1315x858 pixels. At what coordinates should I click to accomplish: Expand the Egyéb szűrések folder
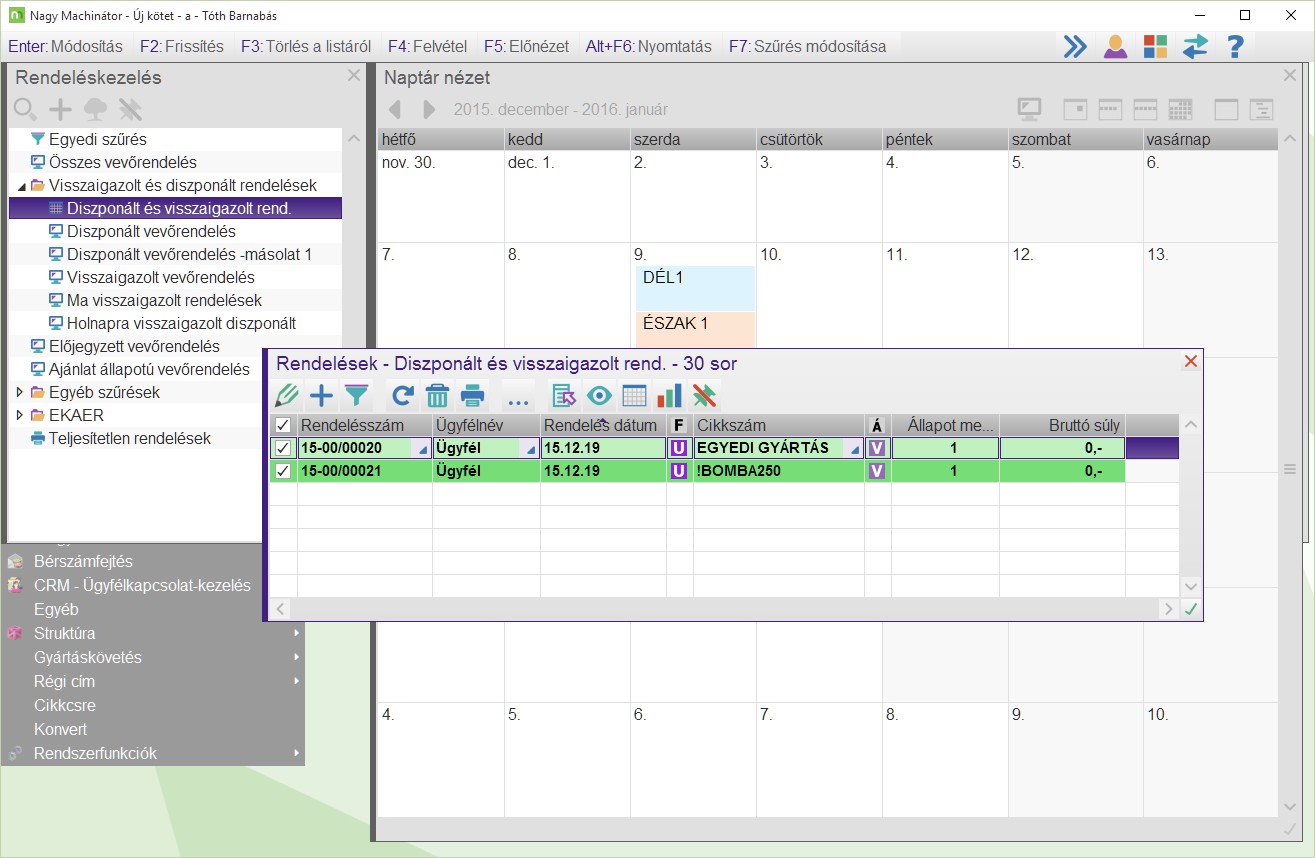point(22,392)
